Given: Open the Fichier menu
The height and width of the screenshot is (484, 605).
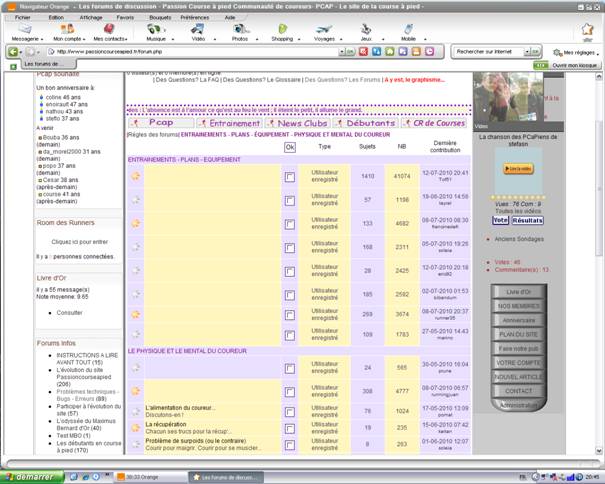Looking at the screenshot, I should (22, 17).
